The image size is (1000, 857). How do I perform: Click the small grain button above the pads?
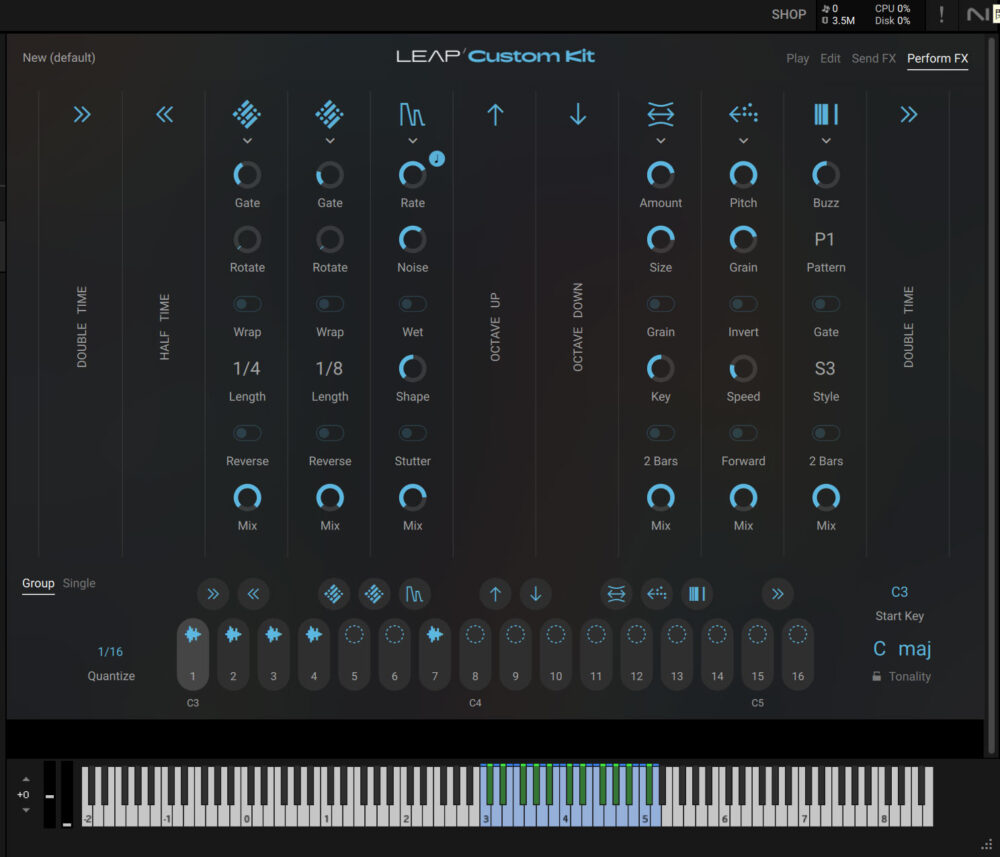click(x=657, y=594)
